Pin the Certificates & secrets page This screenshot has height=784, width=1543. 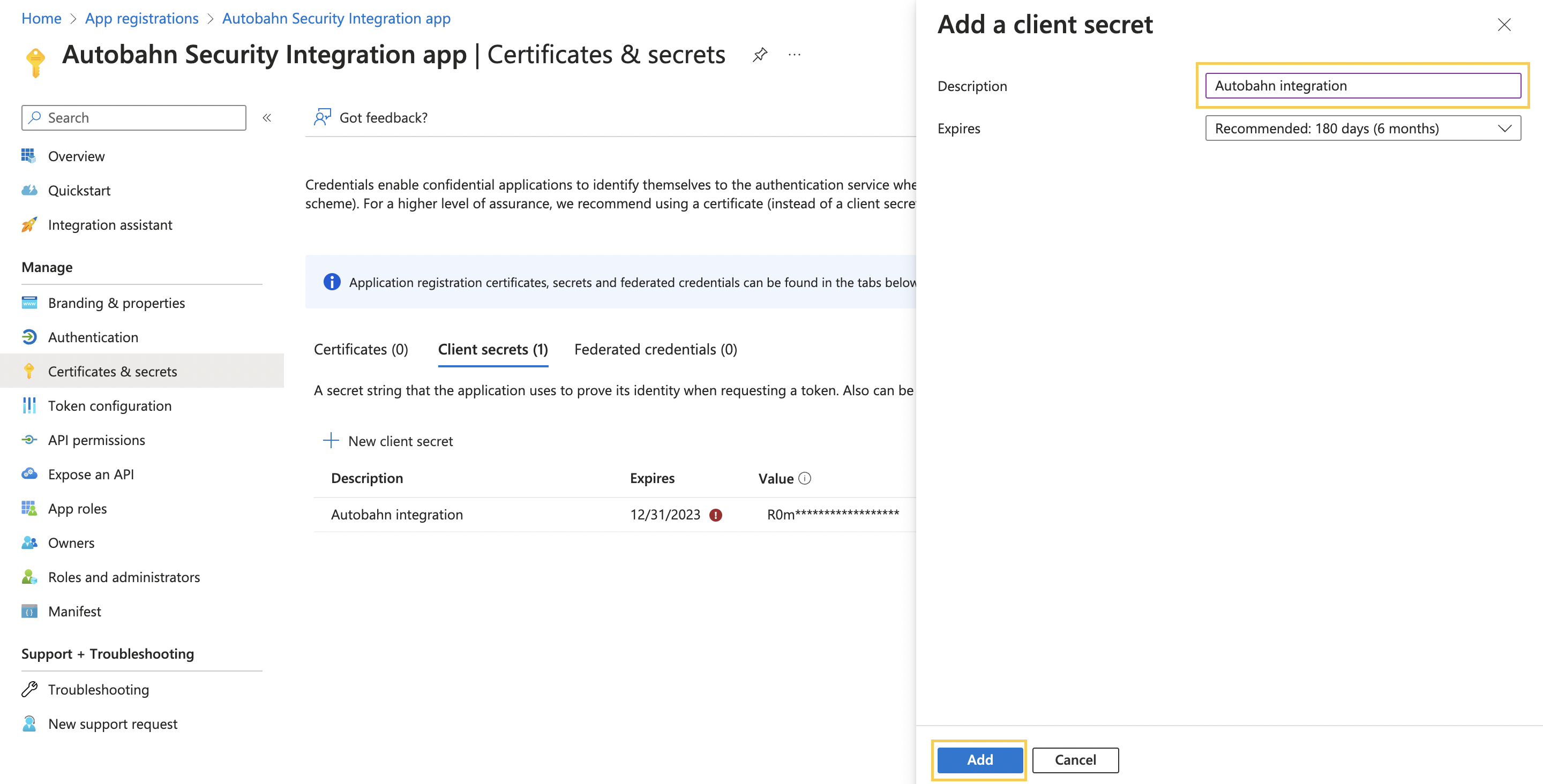point(760,55)
